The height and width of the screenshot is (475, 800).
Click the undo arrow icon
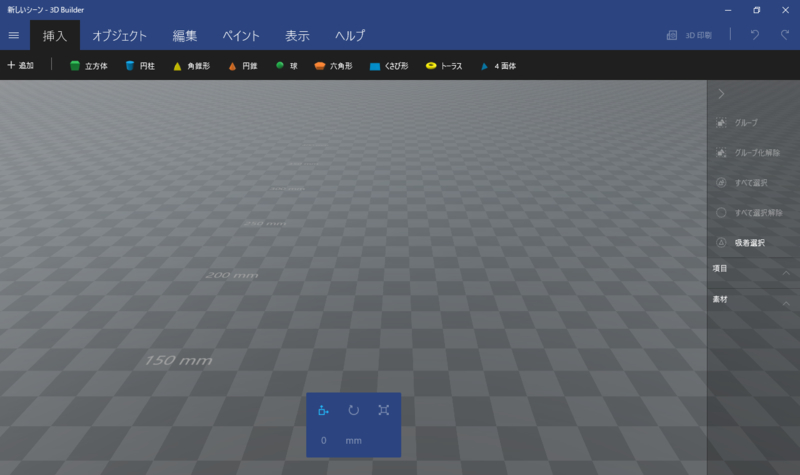(x=755, y=35)
